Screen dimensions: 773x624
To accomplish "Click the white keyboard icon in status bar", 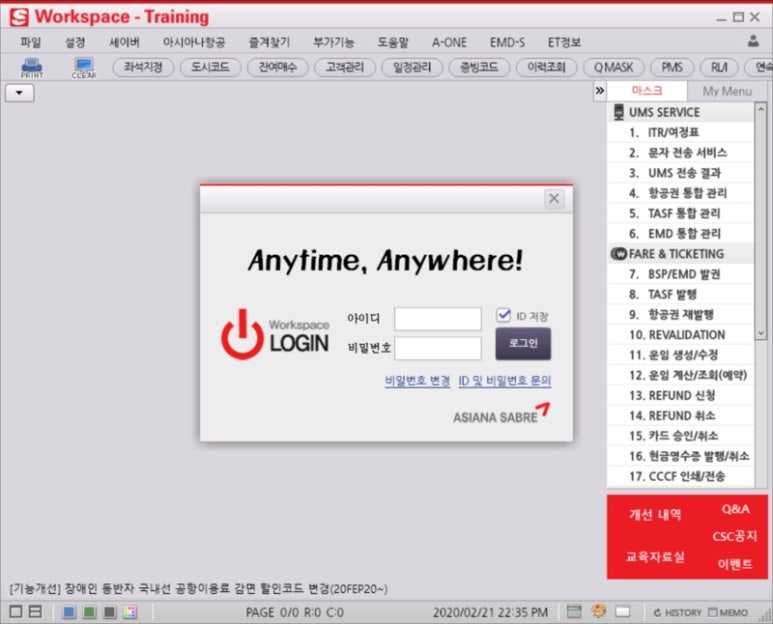I will [623, 612].
